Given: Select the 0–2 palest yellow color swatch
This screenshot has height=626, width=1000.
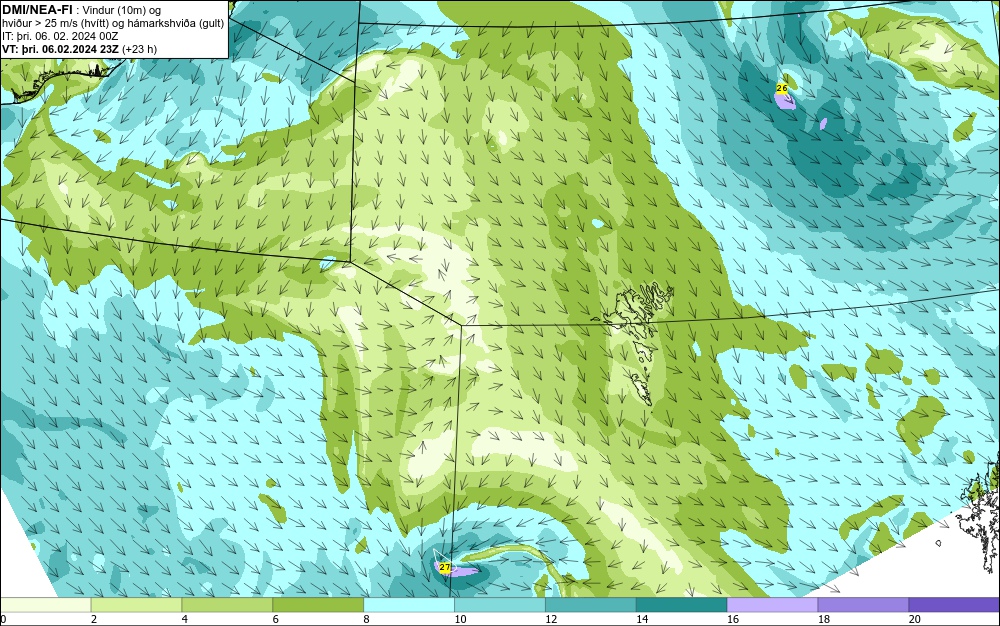Looking at the screenshot, I should (x=45, y=605).
